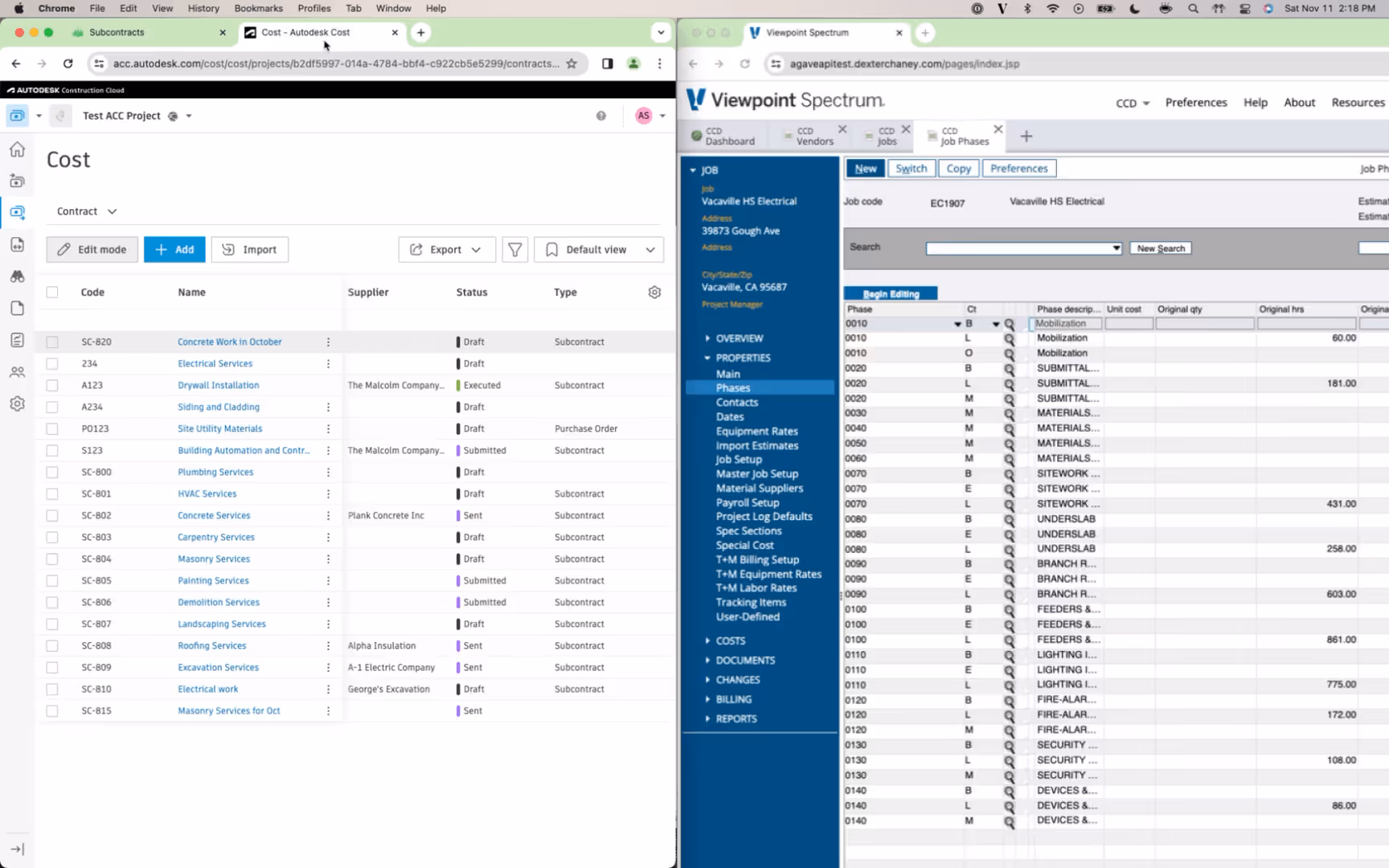Select the A123 Drywall Installation checkbox

tap(52, 385)
